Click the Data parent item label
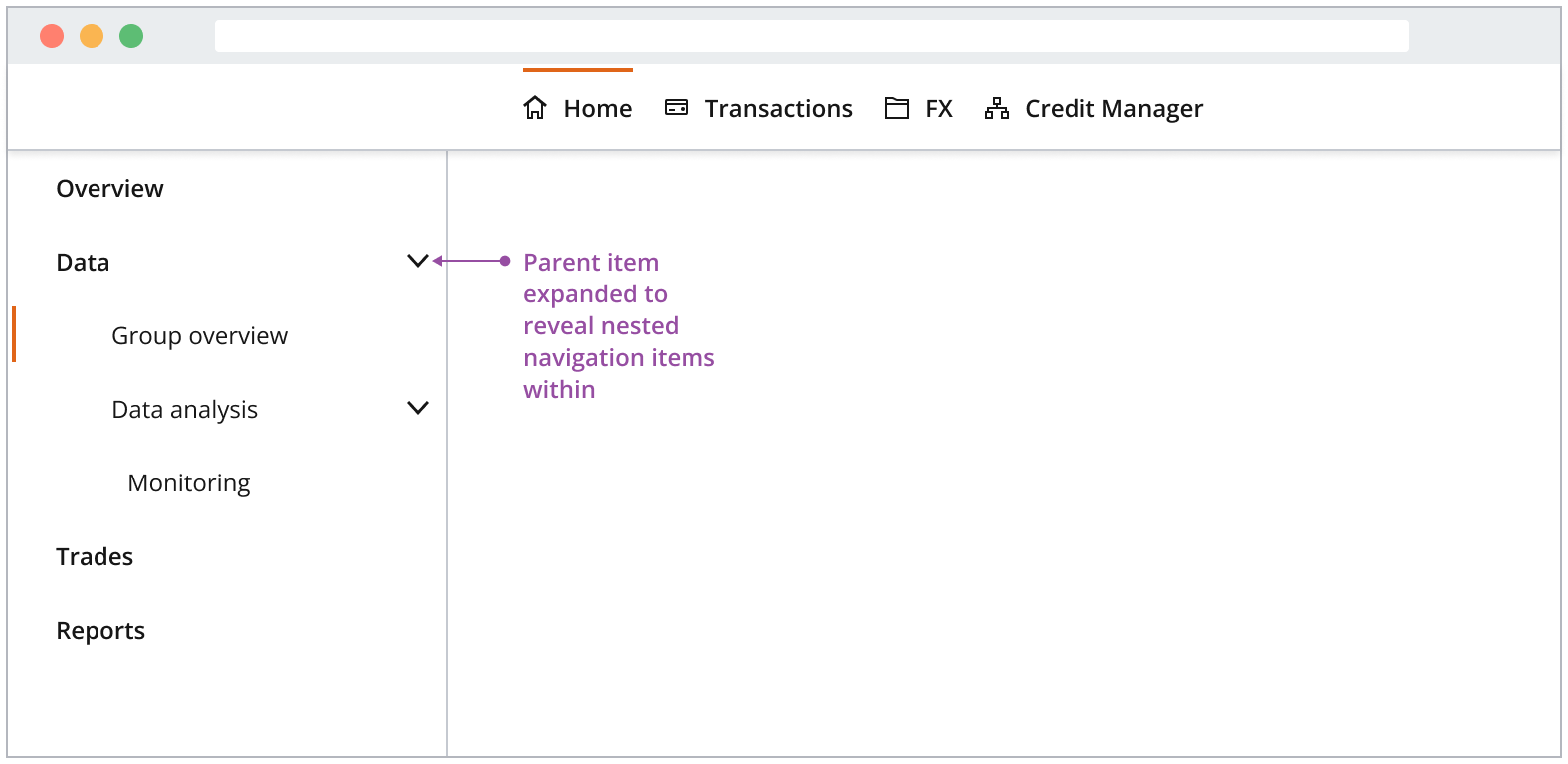 pyautogui.click(x=83, y=263)
